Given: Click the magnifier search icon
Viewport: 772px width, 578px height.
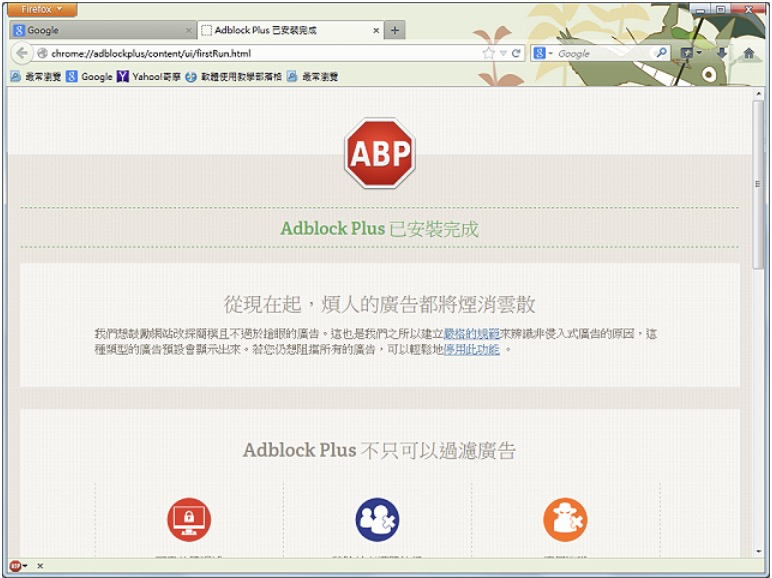Looking at the screenshot, I should [662, 53].
